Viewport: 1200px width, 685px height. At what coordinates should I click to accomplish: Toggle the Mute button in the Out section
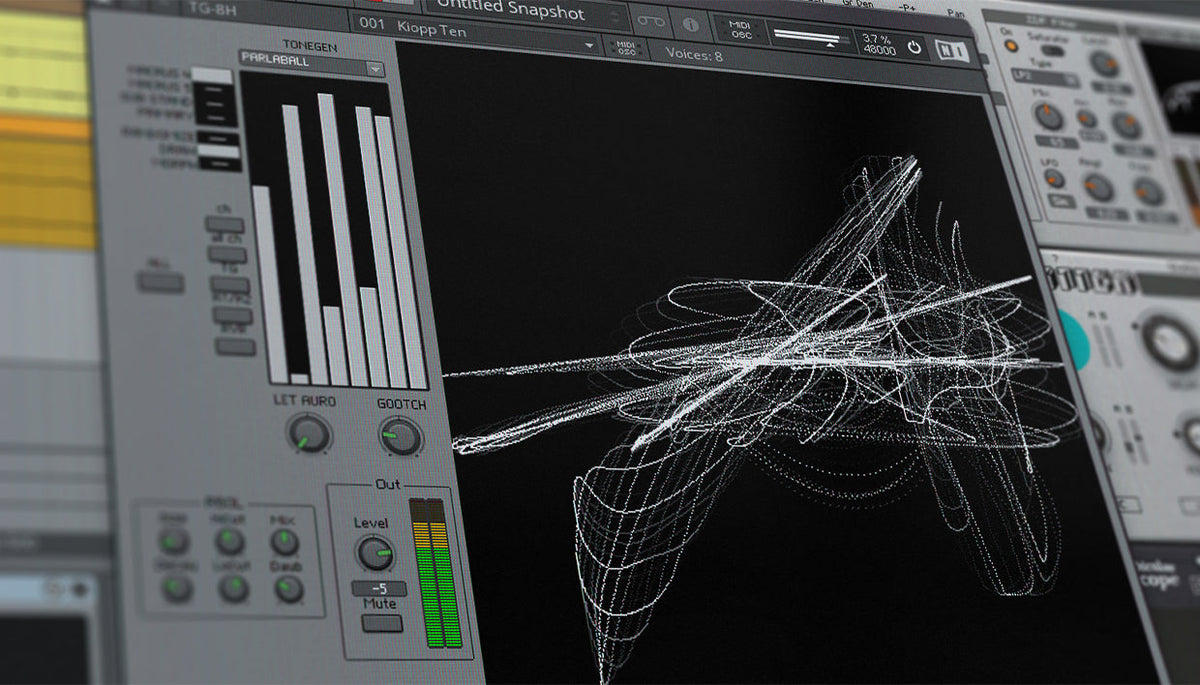pyautogui.click(x=382, y=622)
